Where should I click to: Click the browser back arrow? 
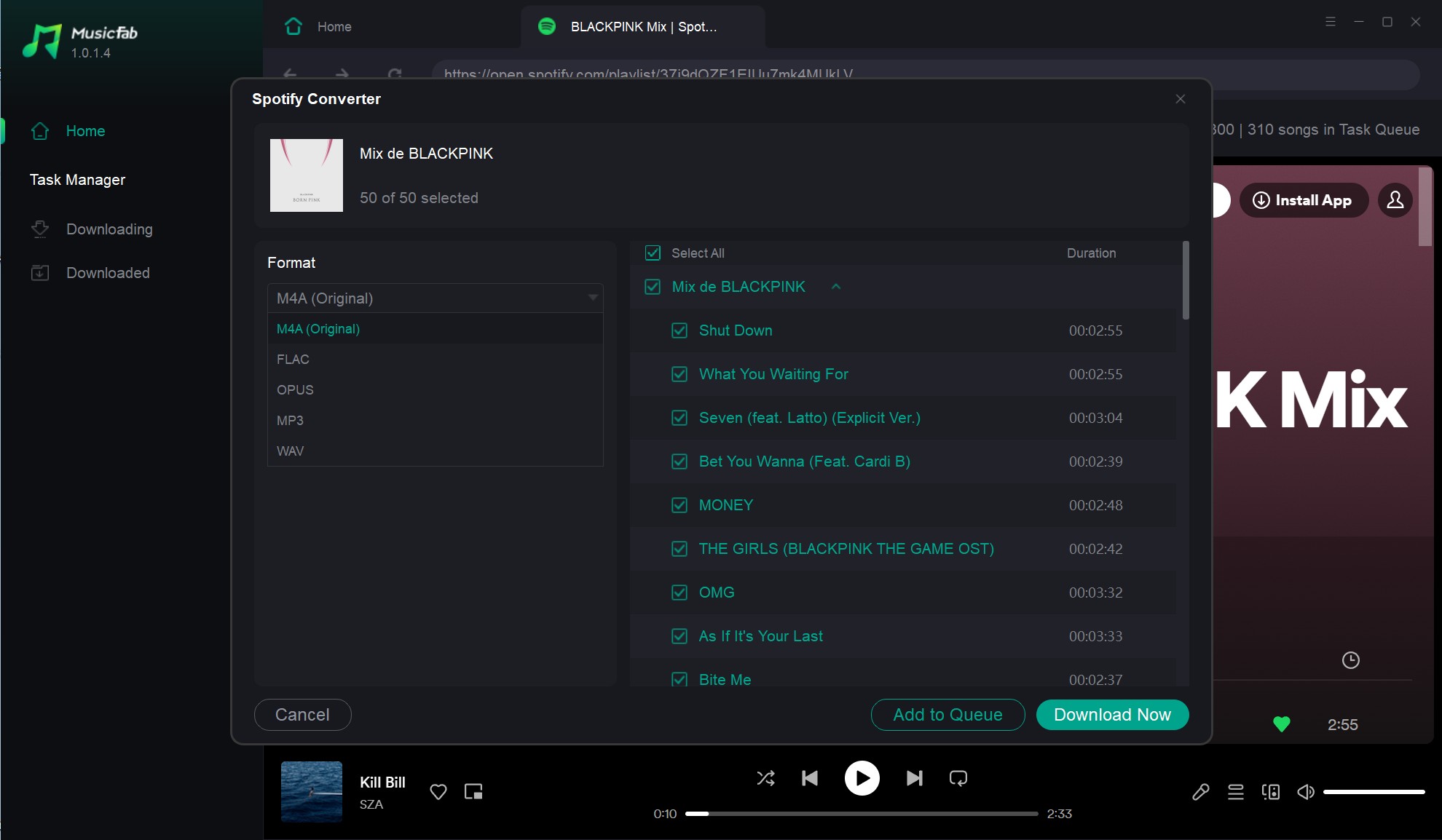[290, 74]
